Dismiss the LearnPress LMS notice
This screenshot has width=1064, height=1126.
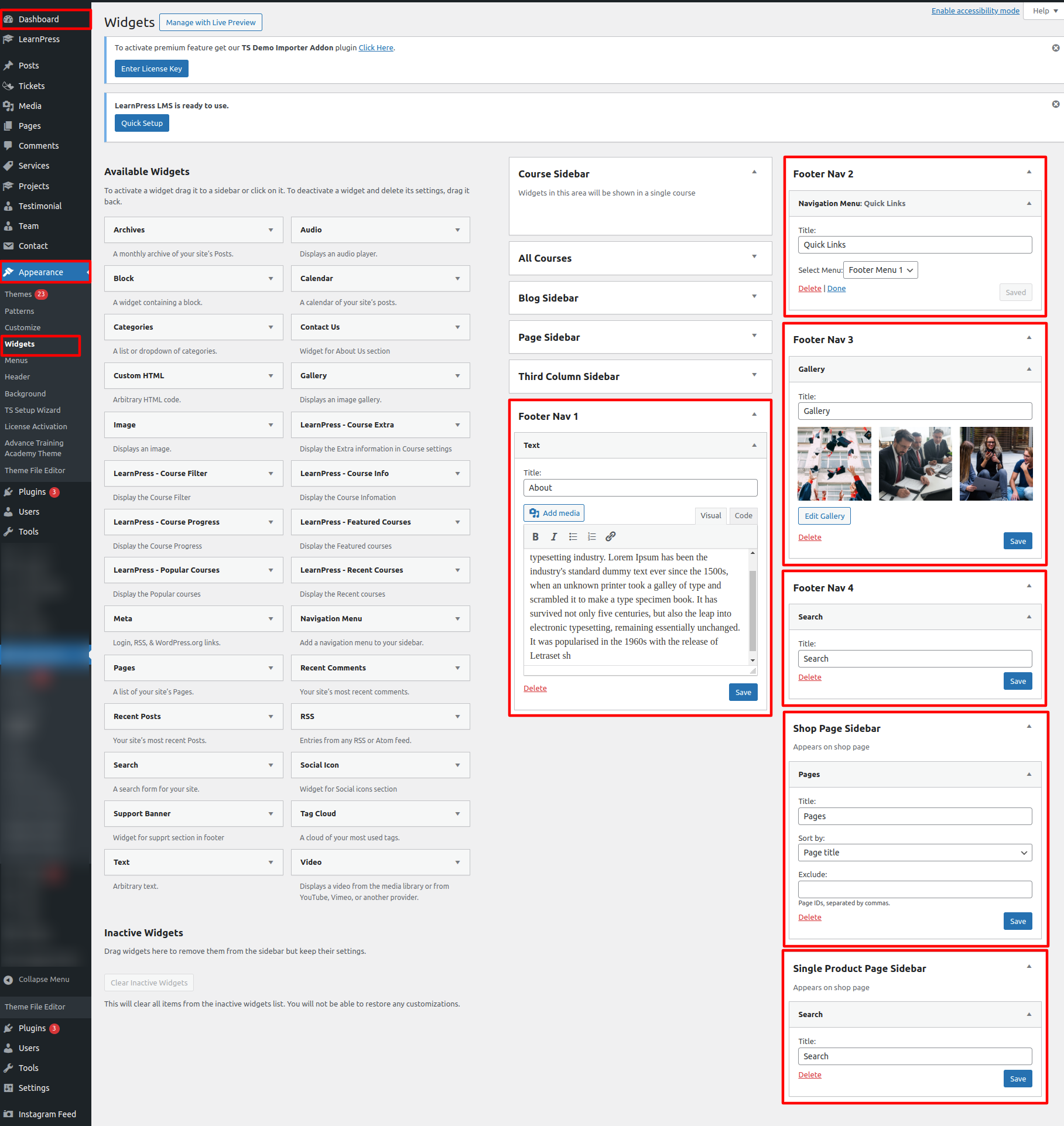[1055, 104]
